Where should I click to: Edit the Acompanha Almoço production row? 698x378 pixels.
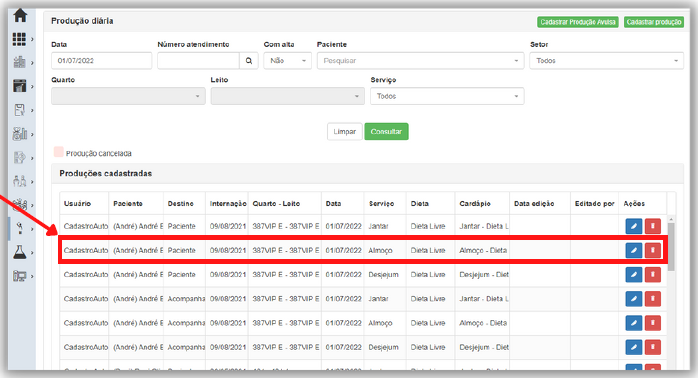tap(633, 323)
